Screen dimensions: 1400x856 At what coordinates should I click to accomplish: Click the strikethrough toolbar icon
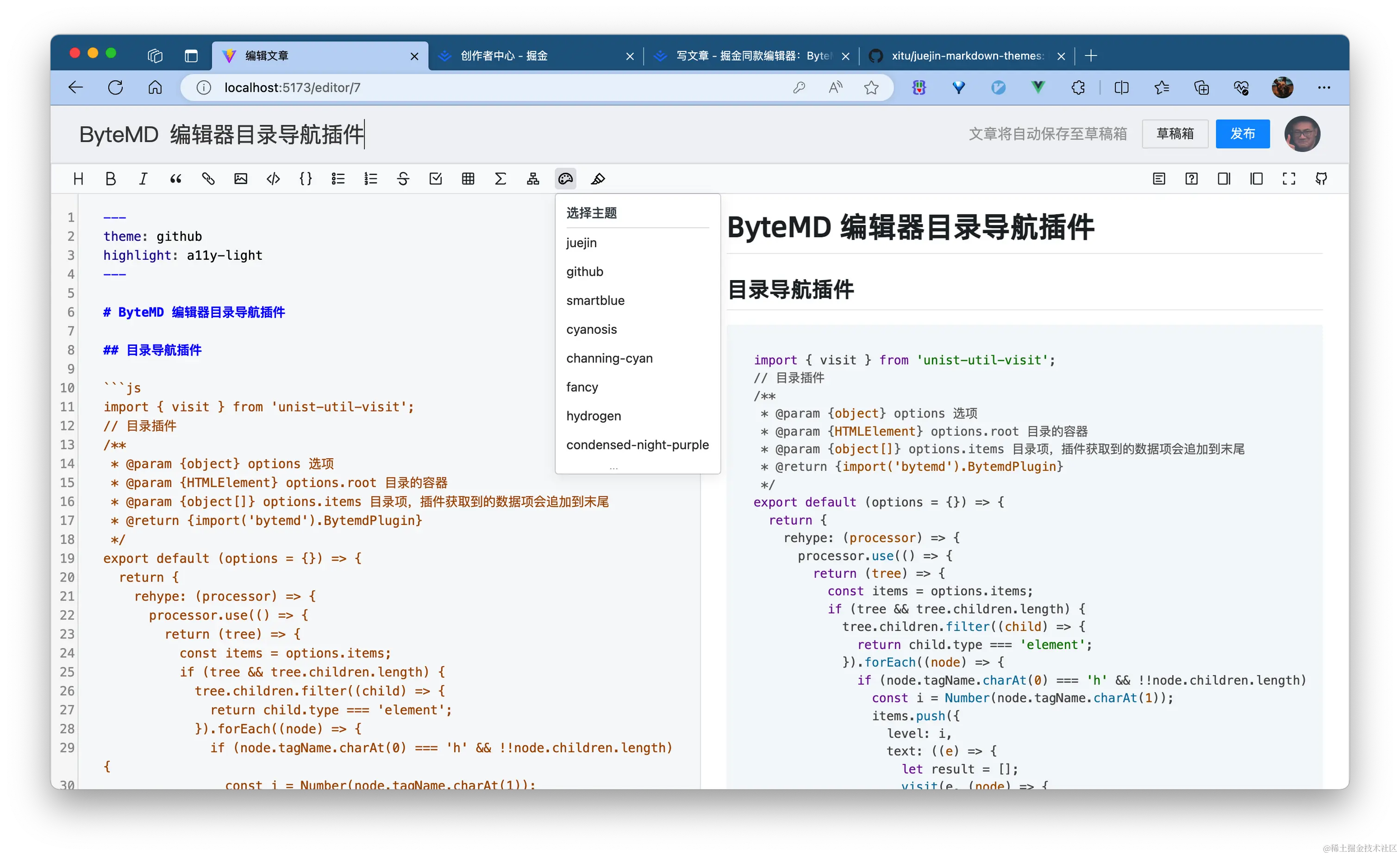[403, 179]
